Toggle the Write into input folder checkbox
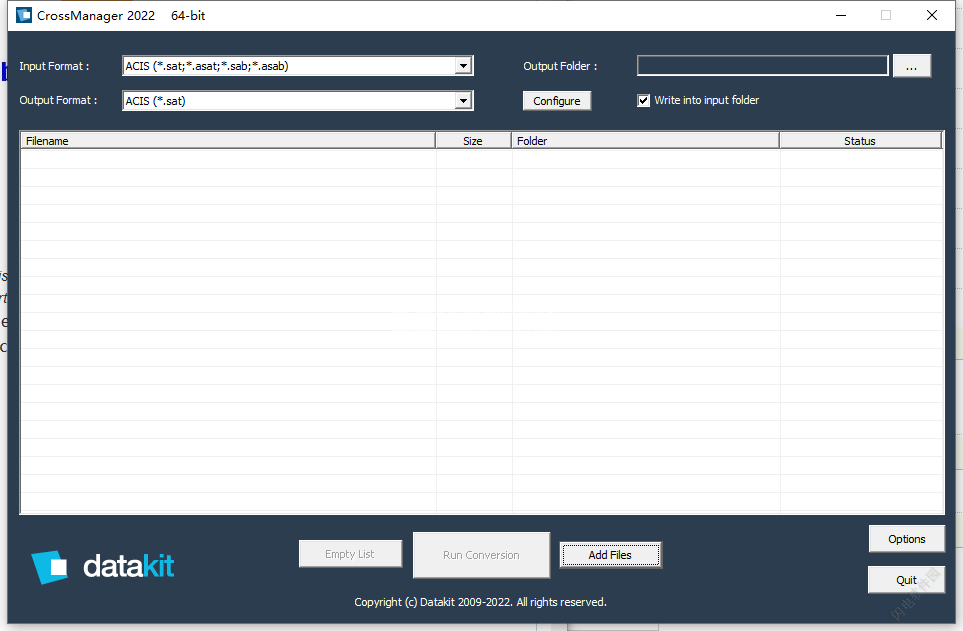The width and height of the screenshot is (963, 631). 643,100
